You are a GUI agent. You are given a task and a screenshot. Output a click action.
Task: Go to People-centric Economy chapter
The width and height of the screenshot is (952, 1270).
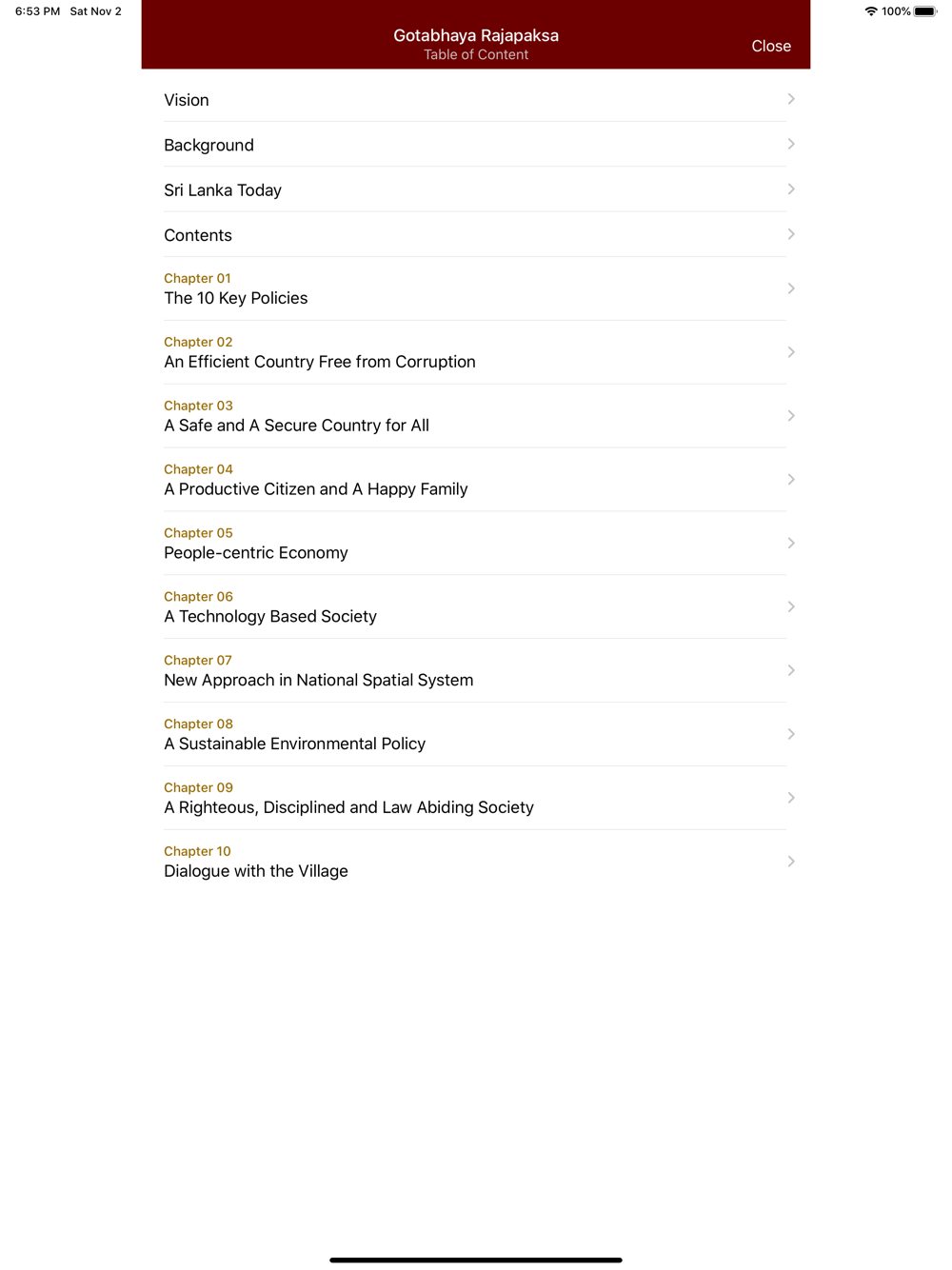tap(476, 544)
